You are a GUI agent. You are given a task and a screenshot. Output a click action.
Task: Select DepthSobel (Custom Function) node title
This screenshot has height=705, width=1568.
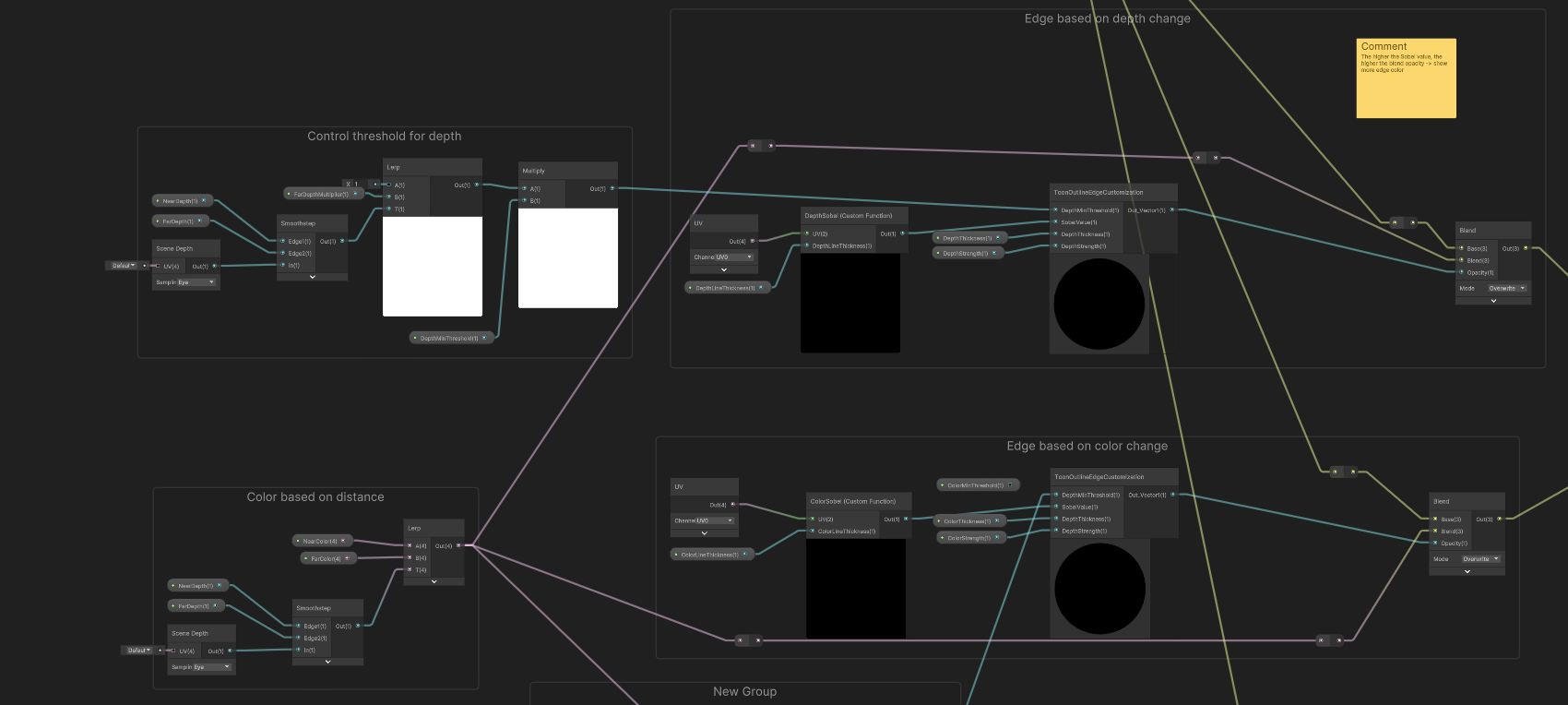tap(849, 216)
